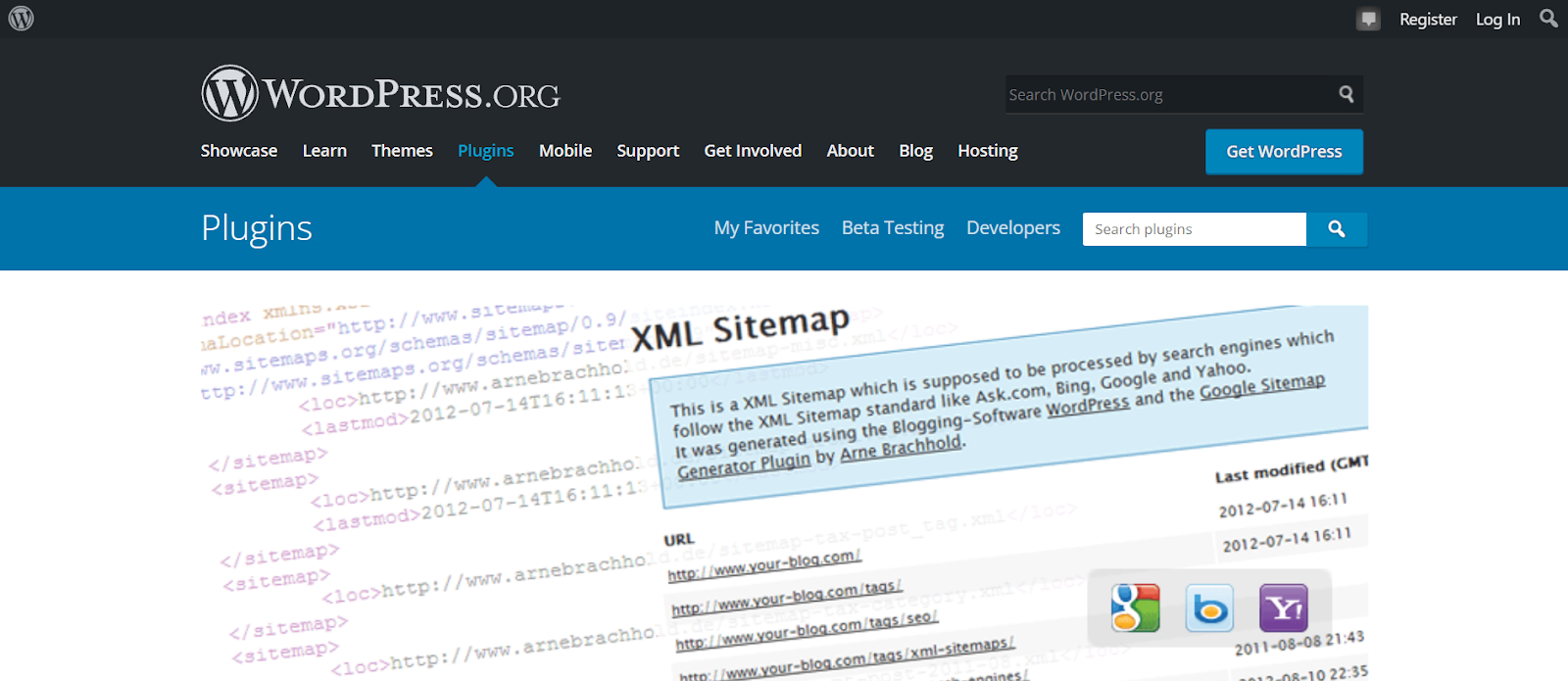Screen dimensions: 1568x681
Task: Open the Blog menu item
Action: (915, 151)
